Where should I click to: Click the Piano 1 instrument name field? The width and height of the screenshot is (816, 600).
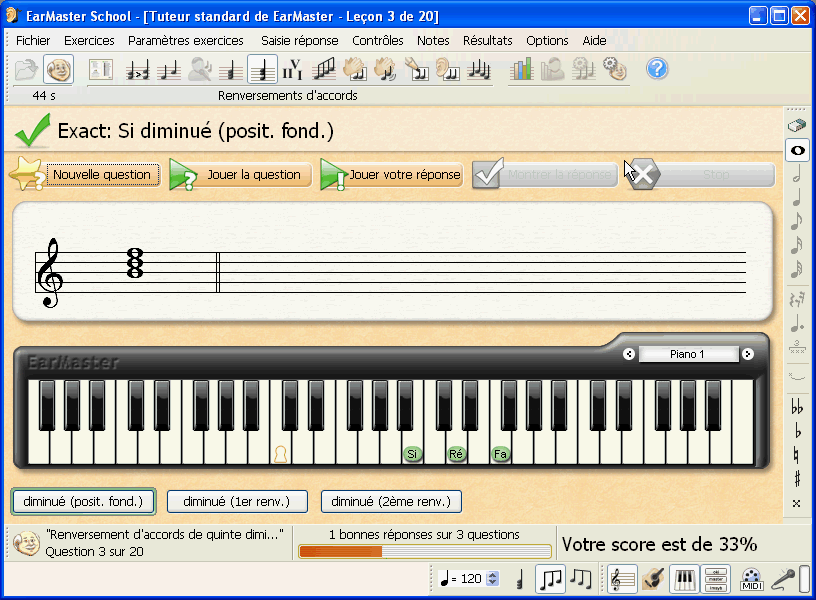(x=688, y=354)
